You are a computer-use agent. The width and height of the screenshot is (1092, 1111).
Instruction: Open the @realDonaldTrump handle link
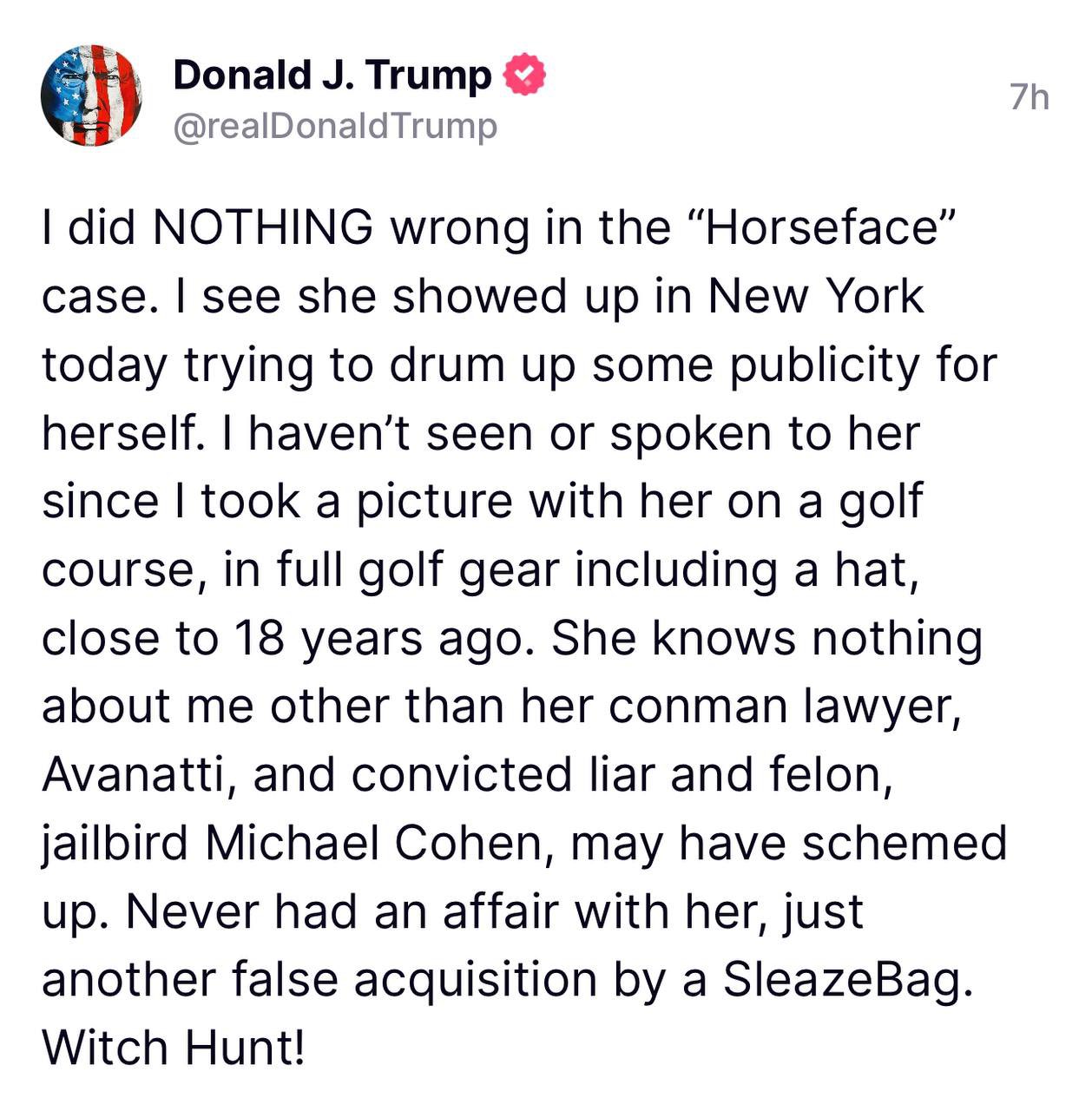click(x=336, y=127)
